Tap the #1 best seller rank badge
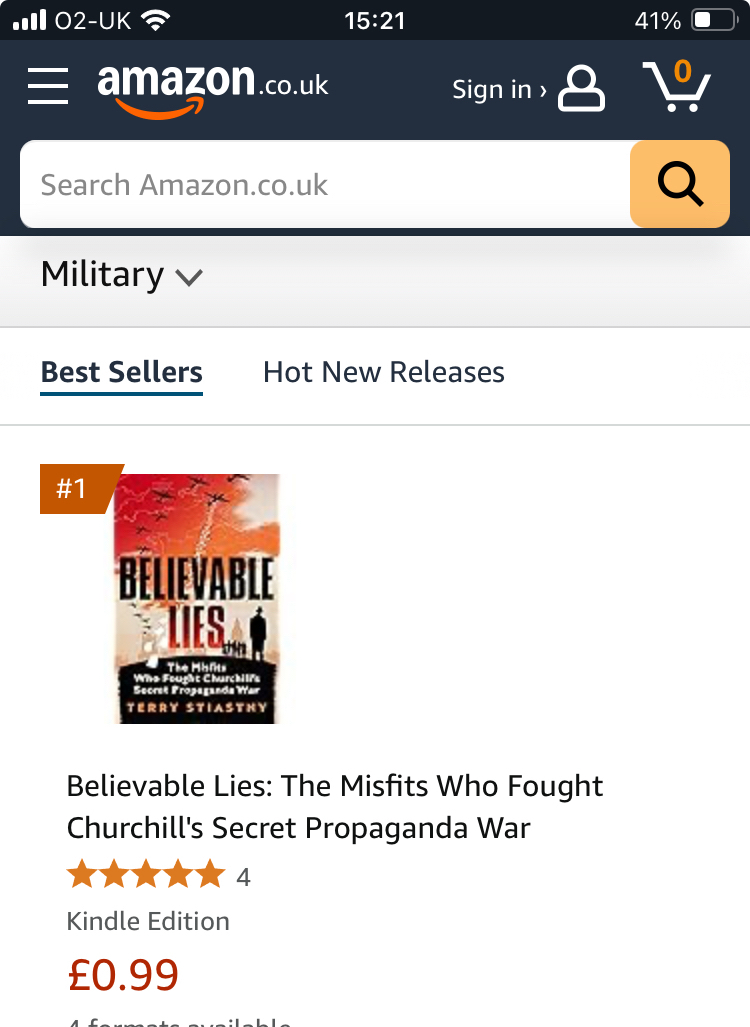The height and width of the screenshot is (1027, 750). point(74,489)
